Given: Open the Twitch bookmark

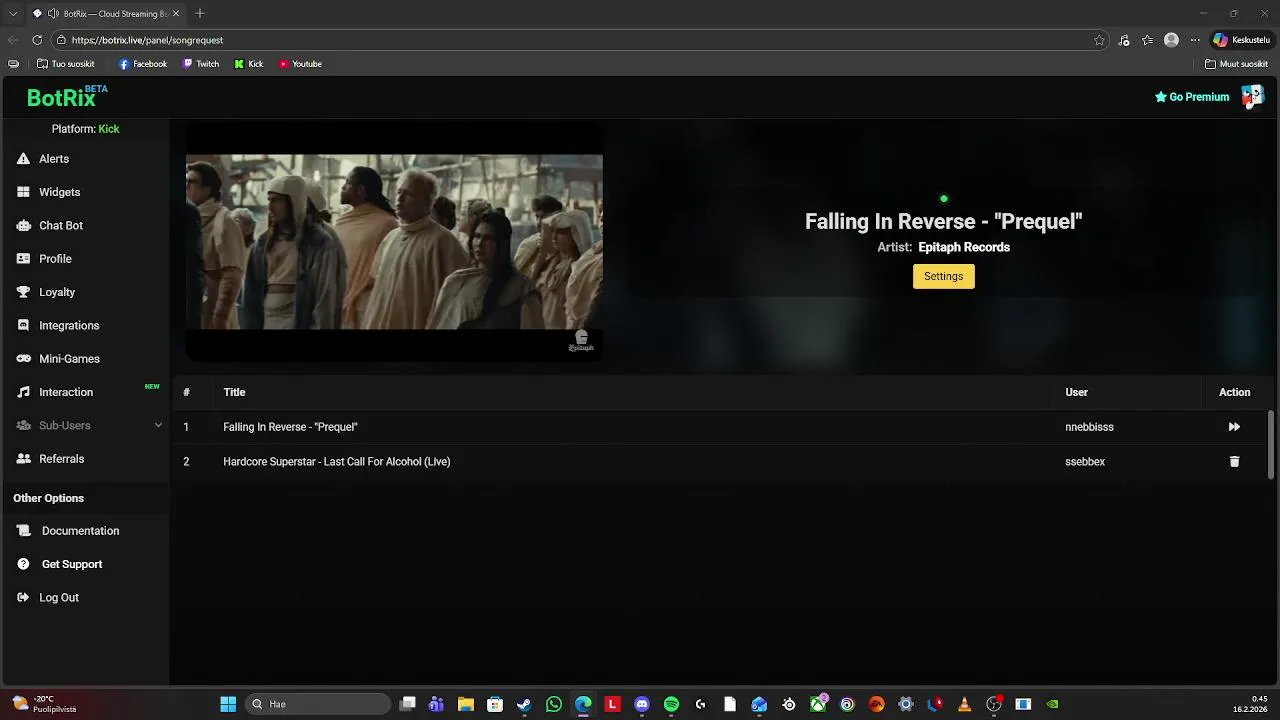Looking at the screenshot, I should coord(201,64).
